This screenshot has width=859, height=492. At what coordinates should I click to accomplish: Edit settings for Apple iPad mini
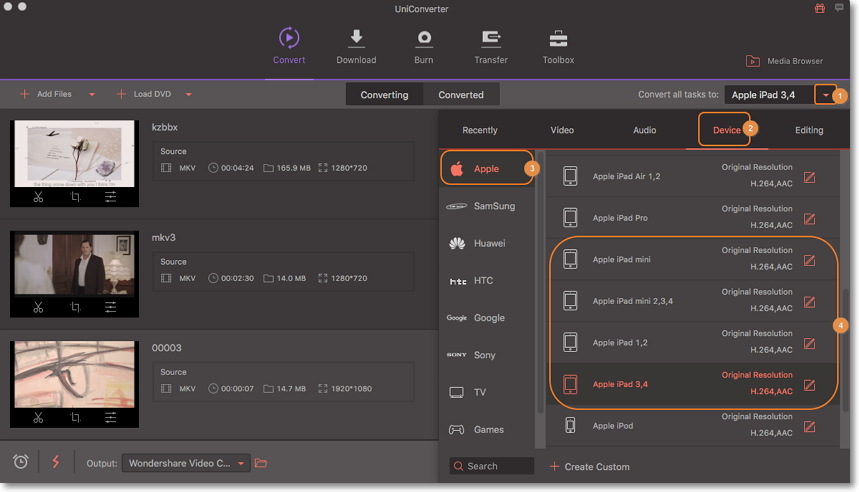point(809,260)
